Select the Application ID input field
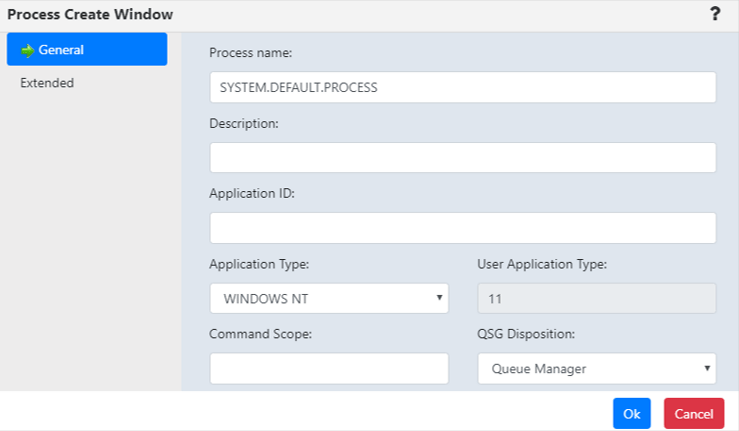739x431 pixels. [x=462, y=228]
